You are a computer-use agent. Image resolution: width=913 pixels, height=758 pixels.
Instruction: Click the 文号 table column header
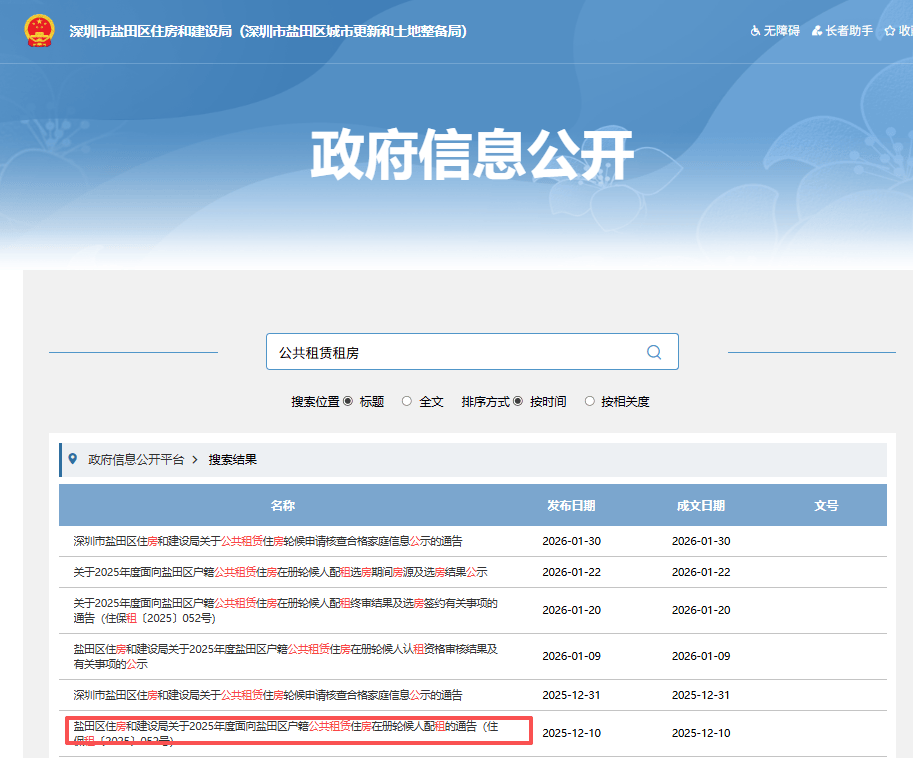pyautogui.click(x=827, y=505)
